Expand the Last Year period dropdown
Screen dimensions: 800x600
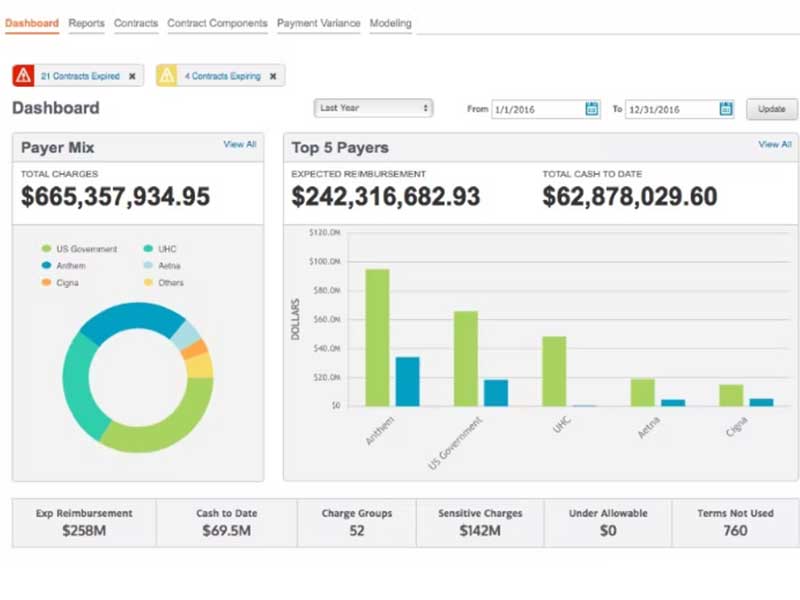373,108
